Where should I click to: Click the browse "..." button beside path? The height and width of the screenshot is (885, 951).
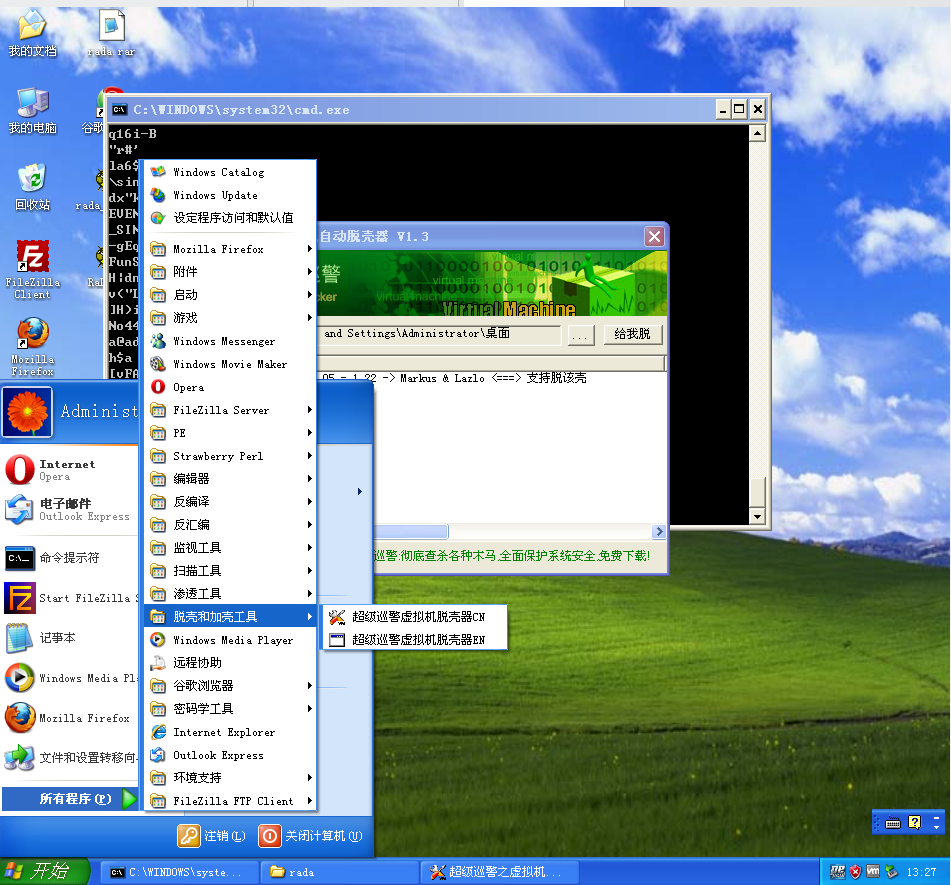tap(582, 334)
